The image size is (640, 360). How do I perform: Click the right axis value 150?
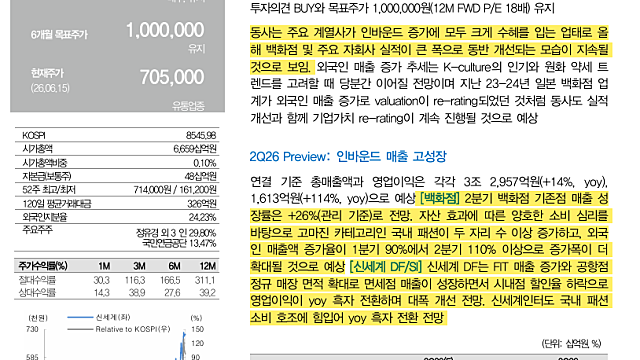click(x=197, y=329)
